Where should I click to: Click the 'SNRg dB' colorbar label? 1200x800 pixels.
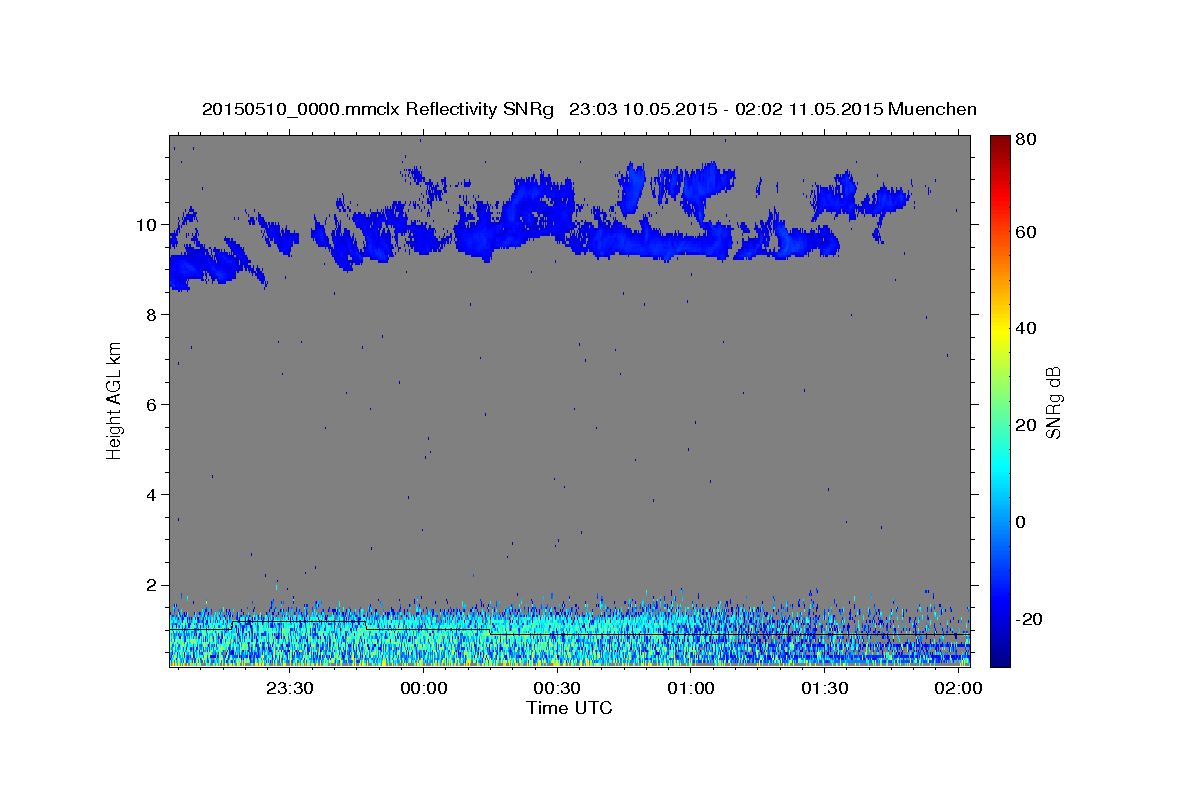click(1053, 402)
